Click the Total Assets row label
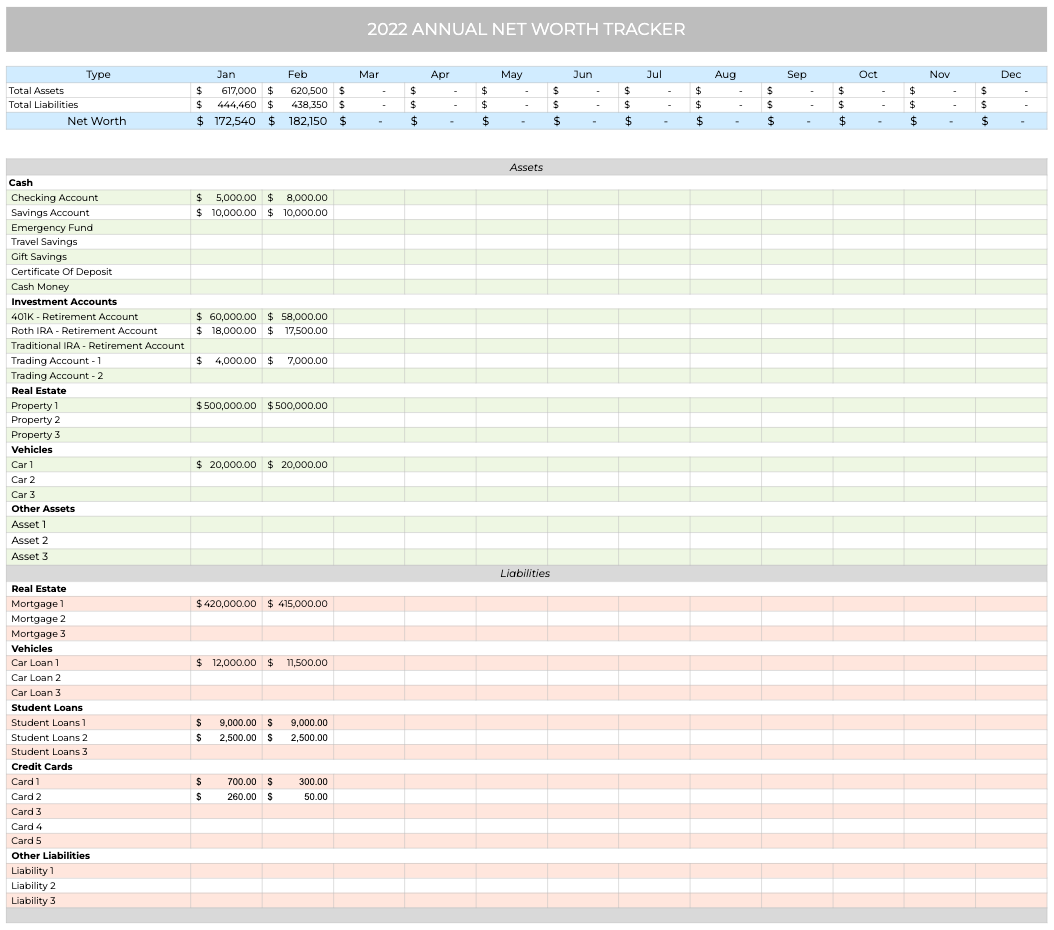The image size is (1054, 930). coord(36,91)
